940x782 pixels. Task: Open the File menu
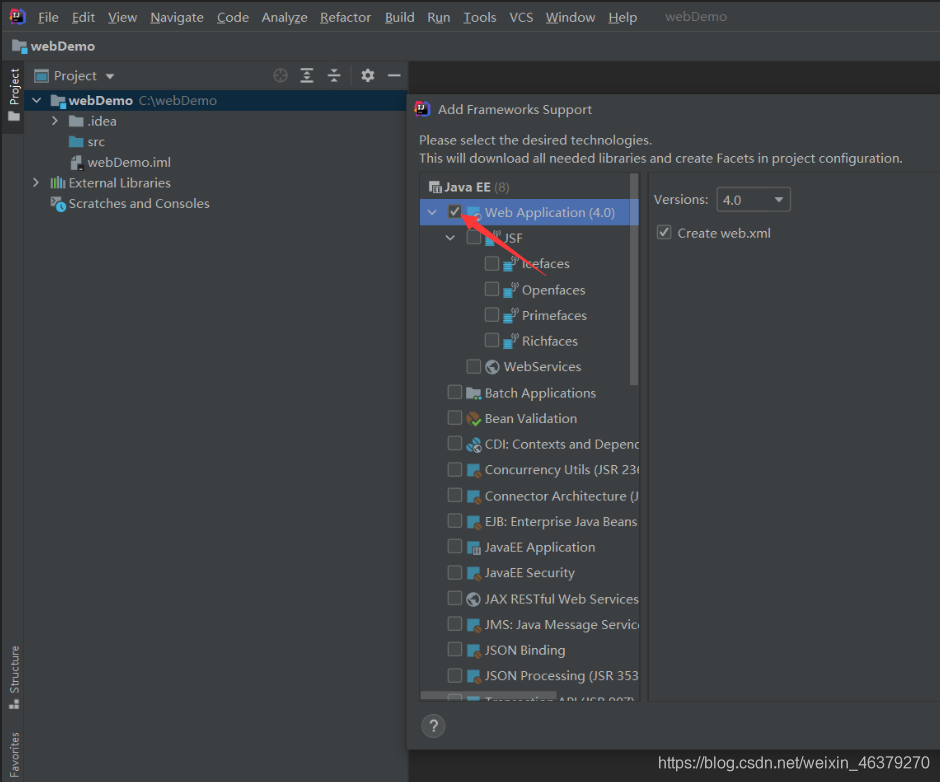pos(48,17)
